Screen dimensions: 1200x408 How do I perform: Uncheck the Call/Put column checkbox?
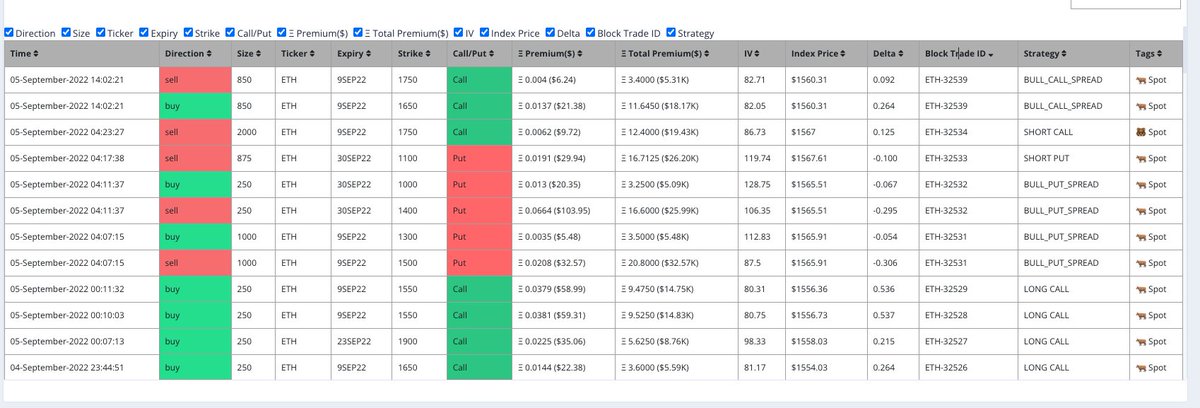(230, 33)
